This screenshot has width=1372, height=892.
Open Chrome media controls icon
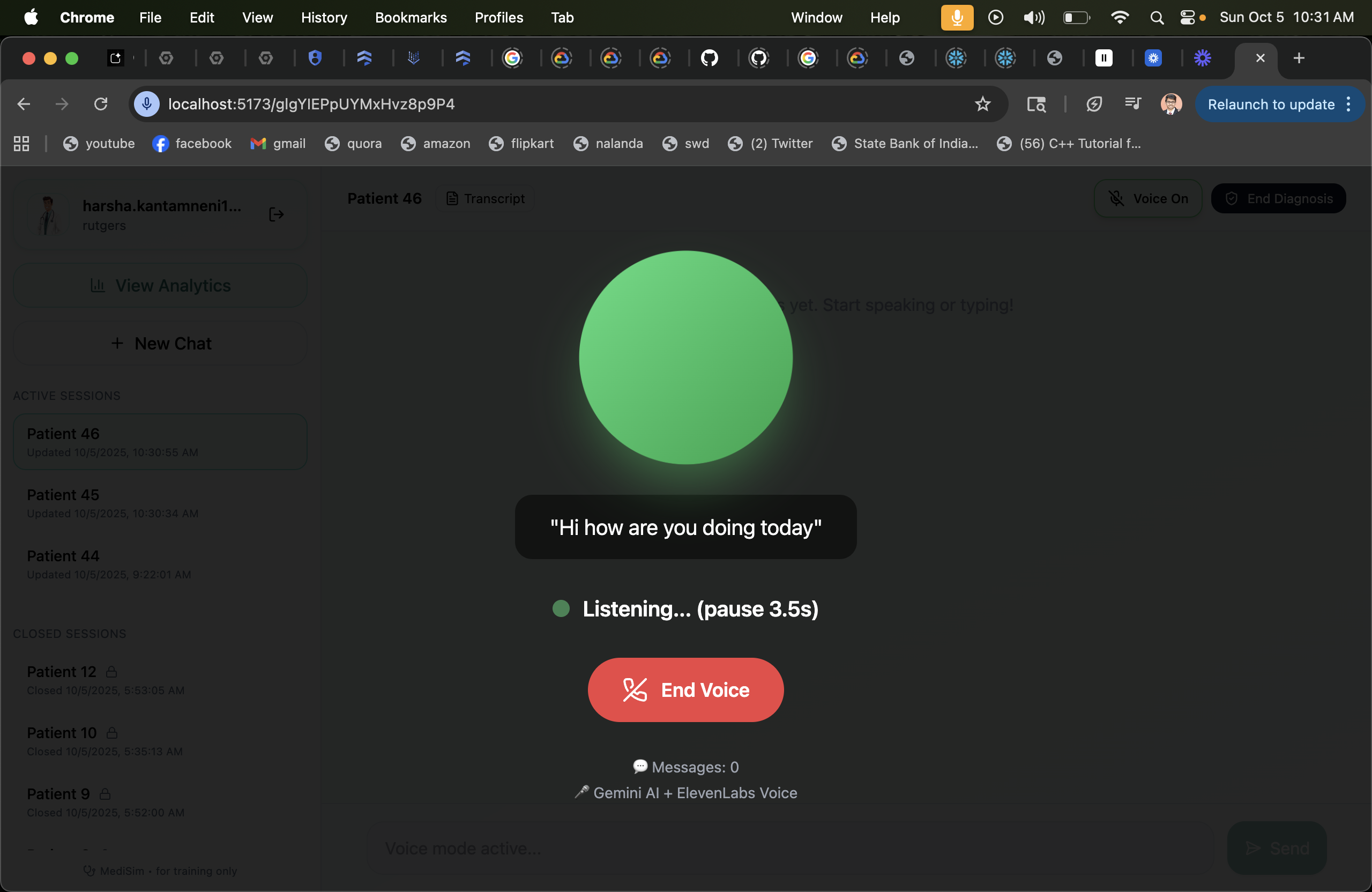coord(1132,104)
